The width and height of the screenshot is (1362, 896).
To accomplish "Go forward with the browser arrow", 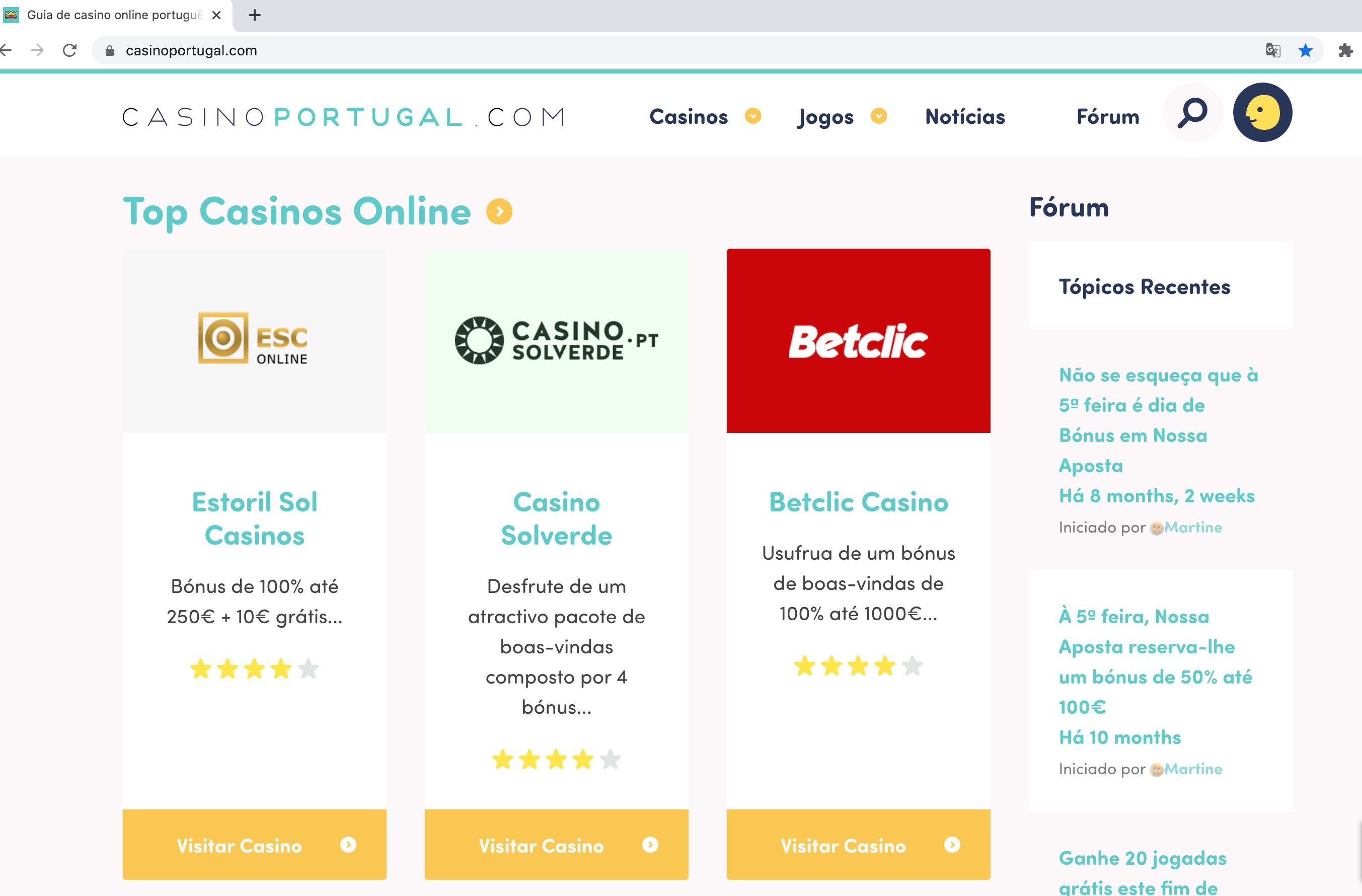I will 37,50.
